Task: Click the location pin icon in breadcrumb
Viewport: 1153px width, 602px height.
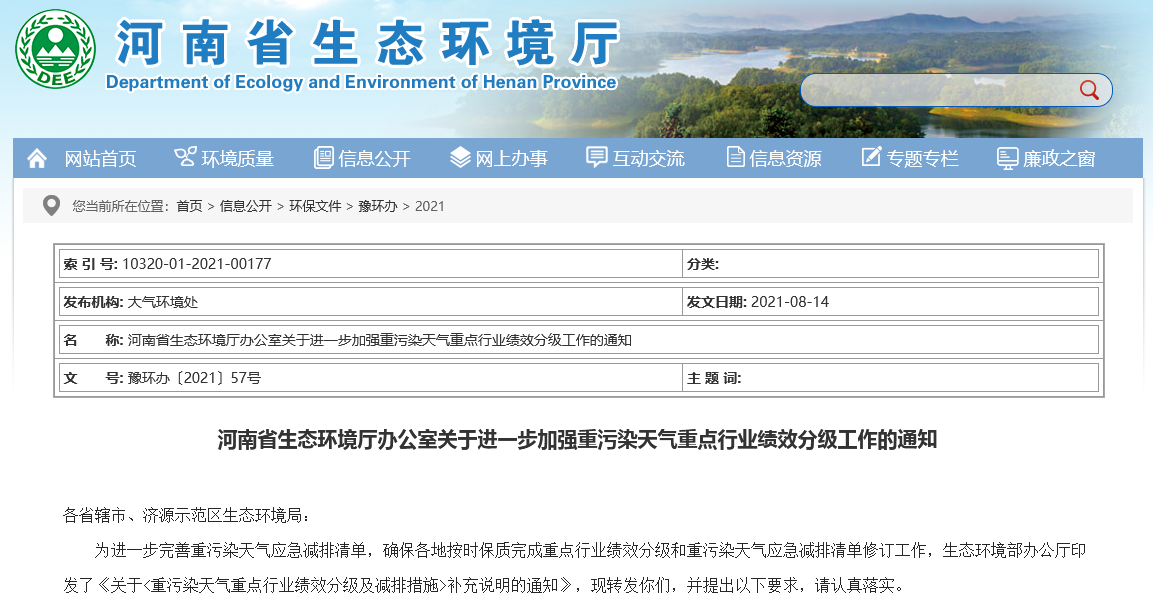Action: point(51,206)
